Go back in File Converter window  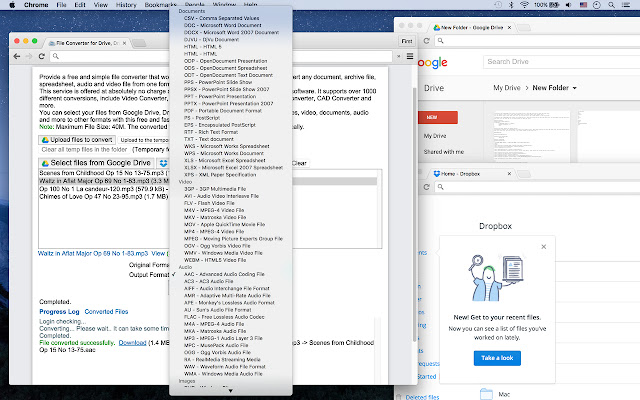pos(17,56)
